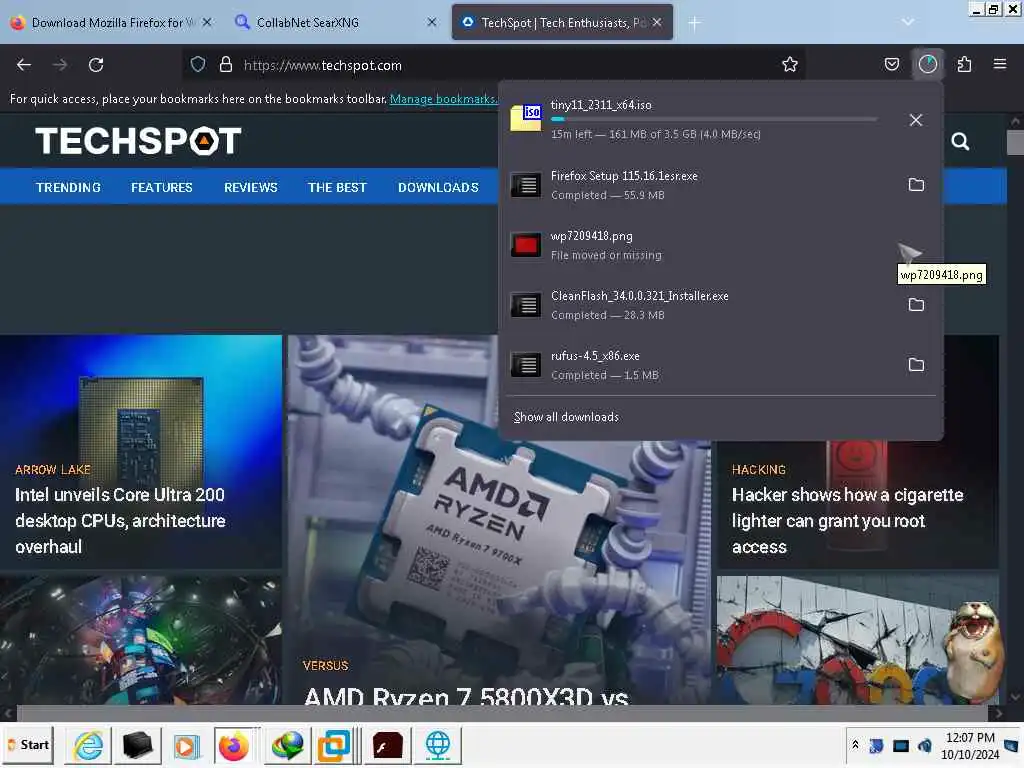The image size is (1024, 768).
Task: Open the VMware taskbar icon
Action: (x=334, y=745)
